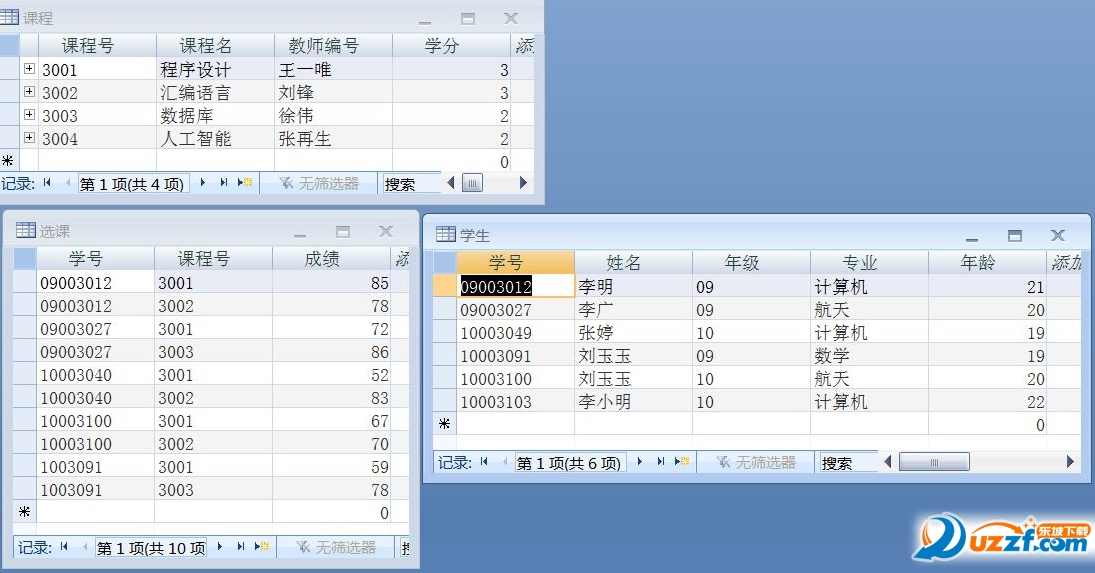Click grade cell 85 in 选课
Viewport: 1095px width, 573px height.
coord(330,283)
